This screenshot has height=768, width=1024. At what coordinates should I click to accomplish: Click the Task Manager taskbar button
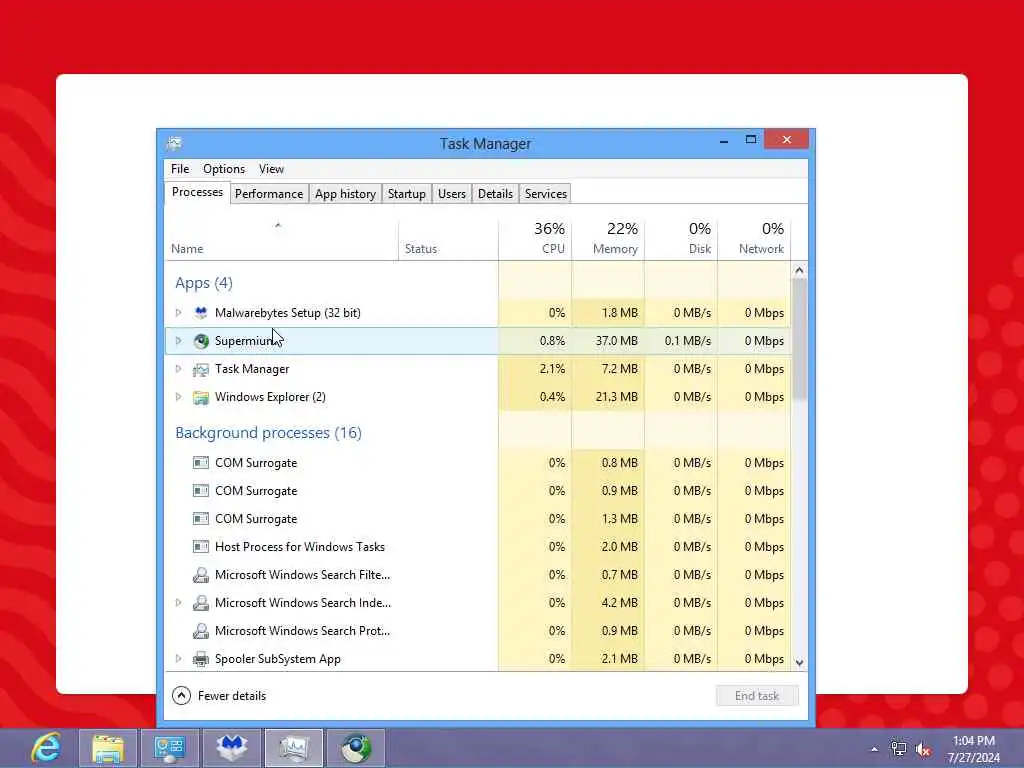point(294,748)
